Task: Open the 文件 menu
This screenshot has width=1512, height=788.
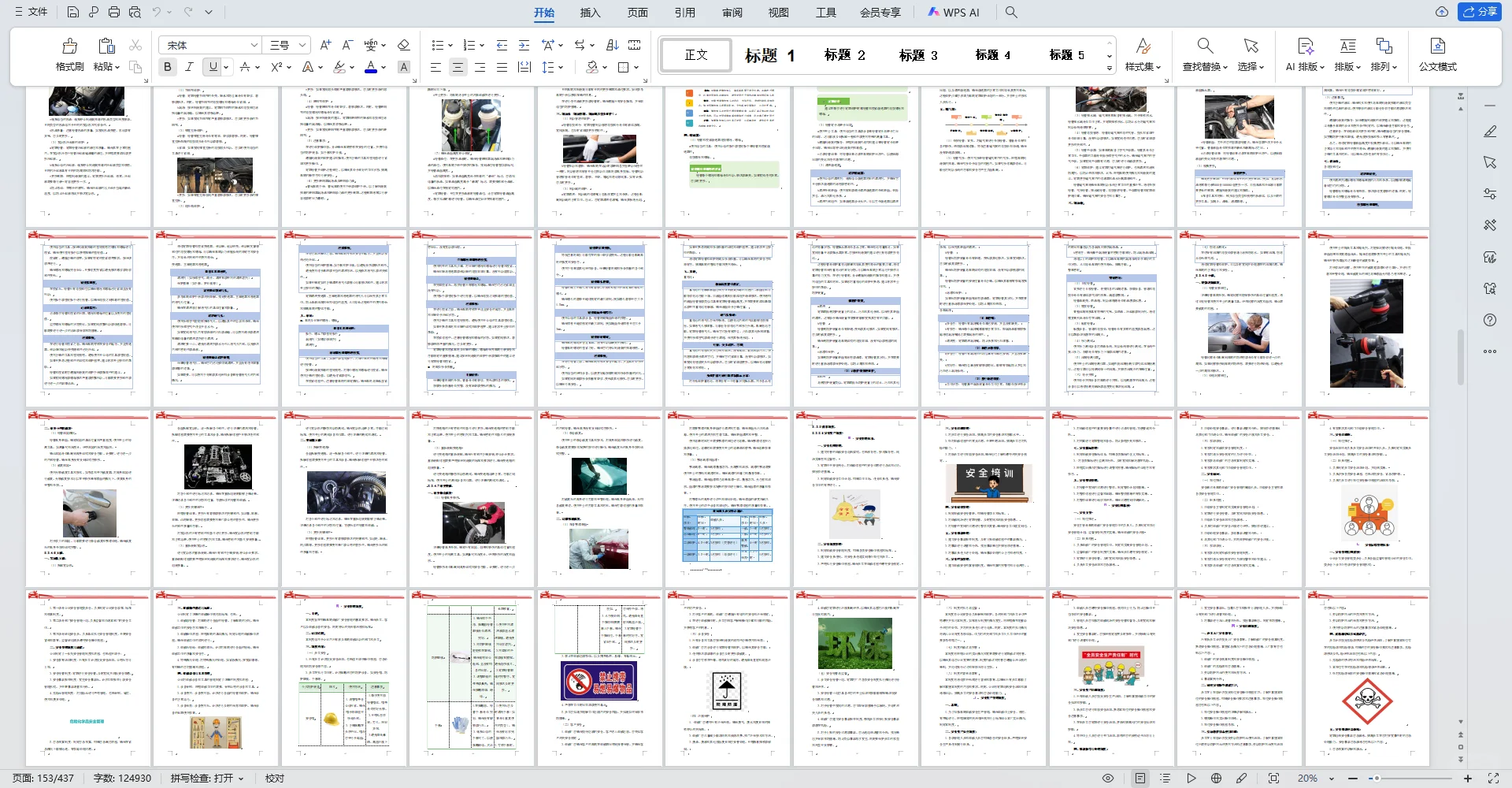Action: (31, 12)
